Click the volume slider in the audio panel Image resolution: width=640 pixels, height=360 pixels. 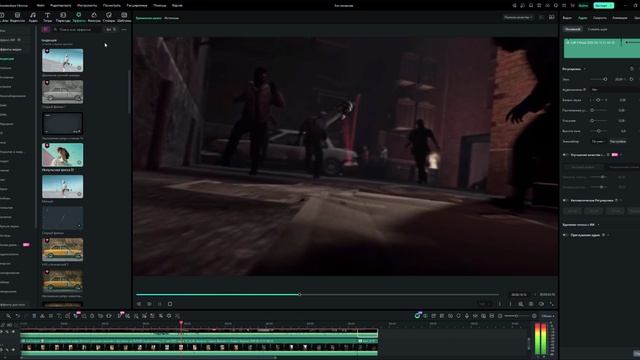point(599,79)
